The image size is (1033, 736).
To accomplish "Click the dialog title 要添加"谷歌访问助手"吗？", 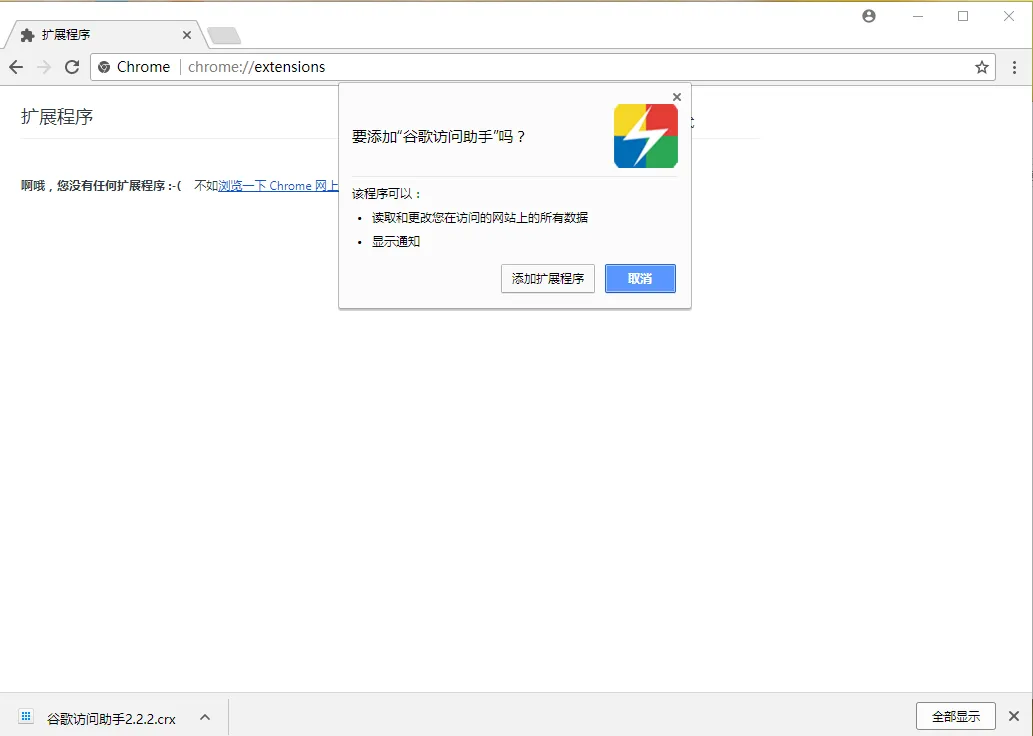I will click(x=439, y=136).
